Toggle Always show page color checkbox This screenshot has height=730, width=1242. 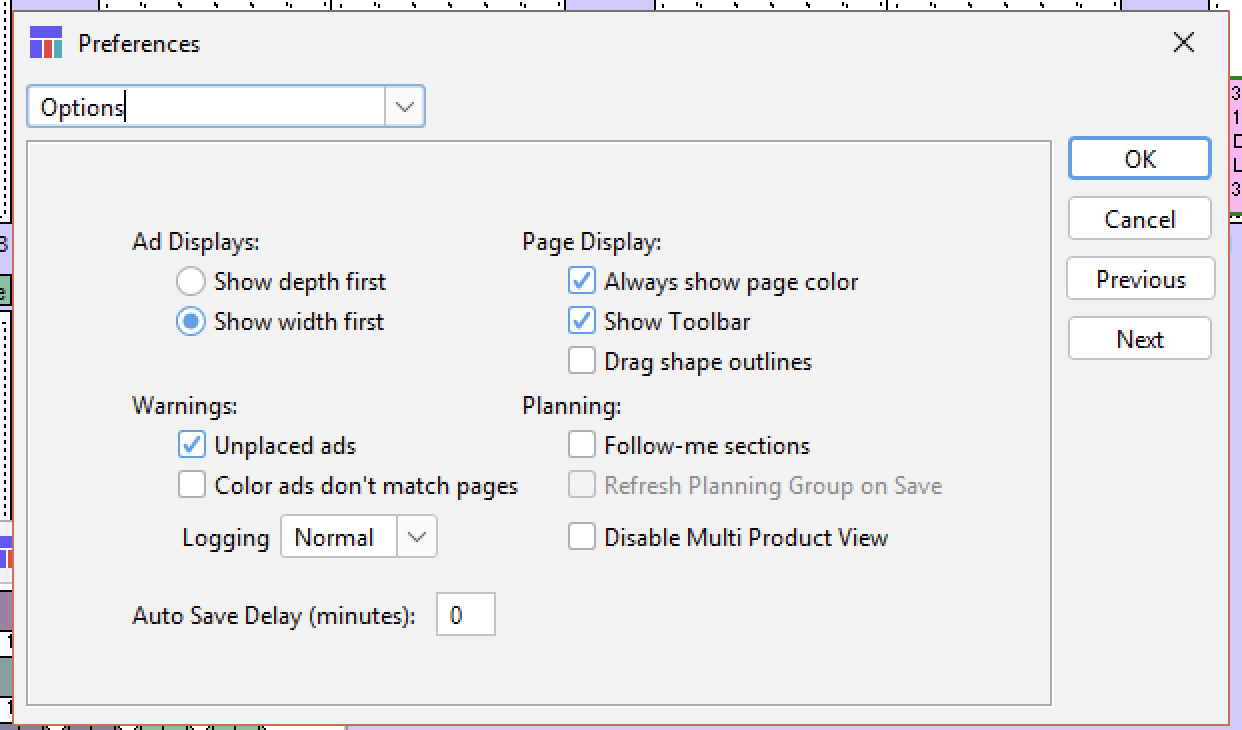(582, 282)
